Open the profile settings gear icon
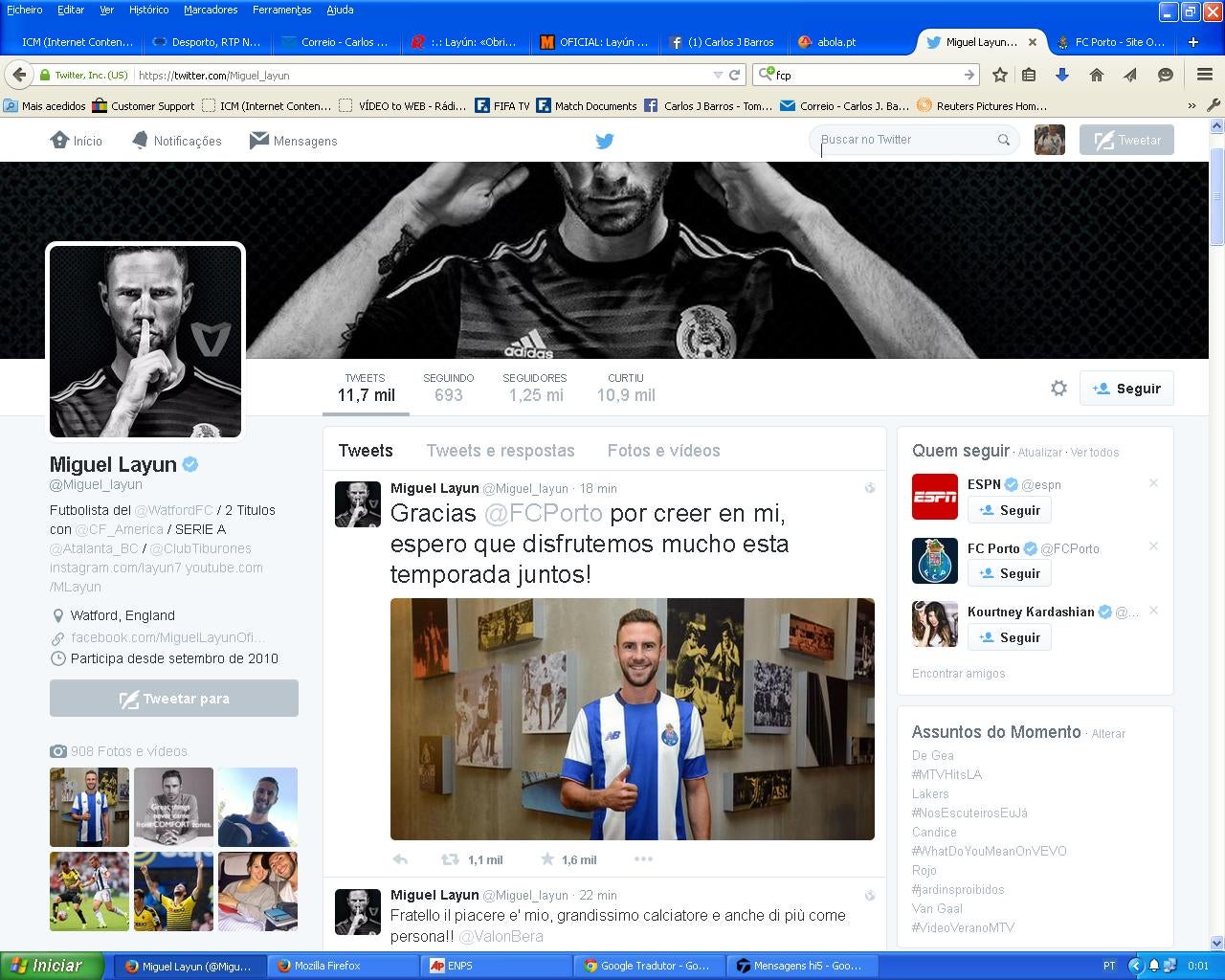Image resolution: width=1225 pixels, height=980 pixels. coord(1058,389)
